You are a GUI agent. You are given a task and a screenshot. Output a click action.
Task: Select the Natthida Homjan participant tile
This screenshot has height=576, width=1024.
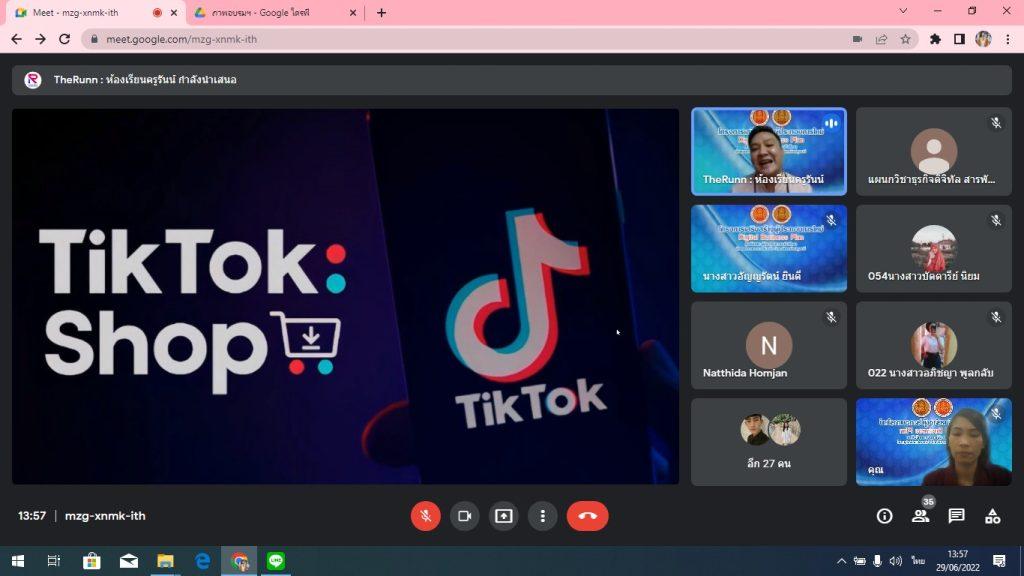tap(769, 345)
